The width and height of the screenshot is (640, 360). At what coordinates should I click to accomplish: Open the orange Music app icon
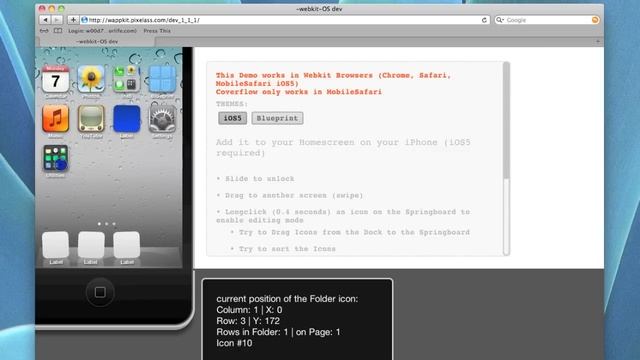click(56, 119)
